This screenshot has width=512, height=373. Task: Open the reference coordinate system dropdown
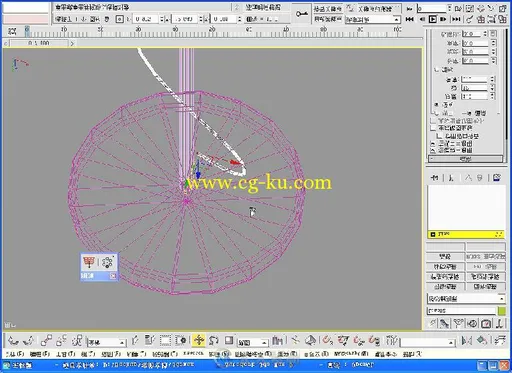click(x=252, y=342)
